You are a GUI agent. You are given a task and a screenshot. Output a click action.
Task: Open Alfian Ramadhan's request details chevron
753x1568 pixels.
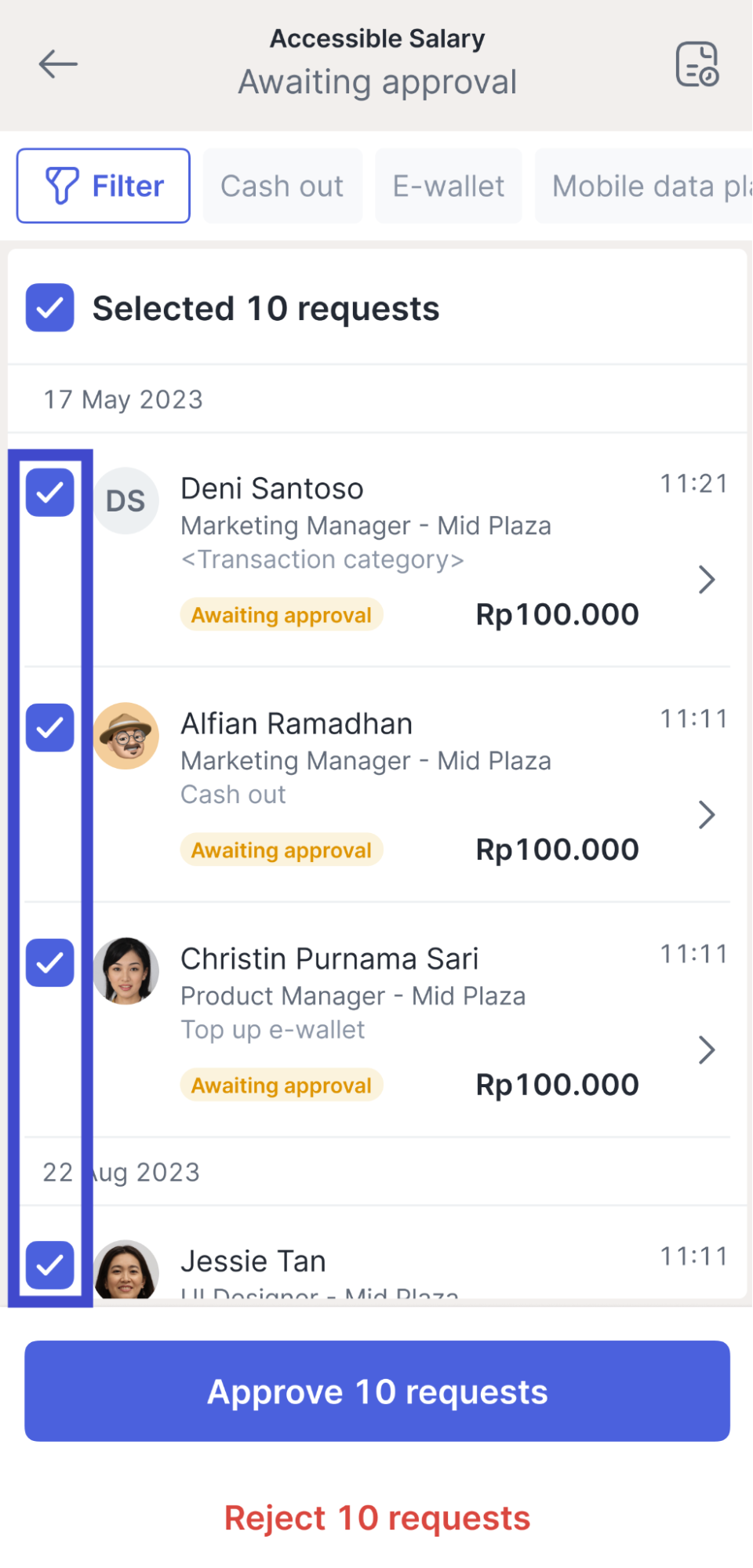706,815
